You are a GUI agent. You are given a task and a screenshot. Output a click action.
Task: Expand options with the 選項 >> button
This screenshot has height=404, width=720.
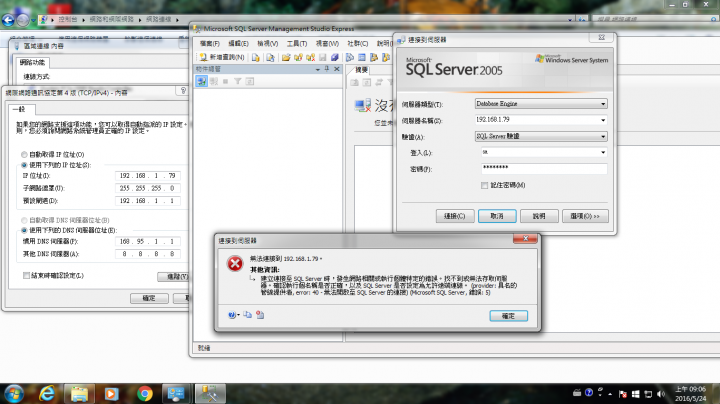click(585, 216)
